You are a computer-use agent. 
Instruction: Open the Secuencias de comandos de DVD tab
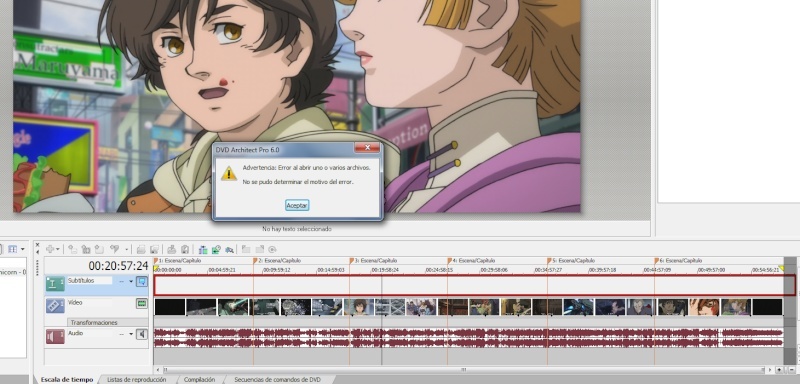[x=278, y=379]
